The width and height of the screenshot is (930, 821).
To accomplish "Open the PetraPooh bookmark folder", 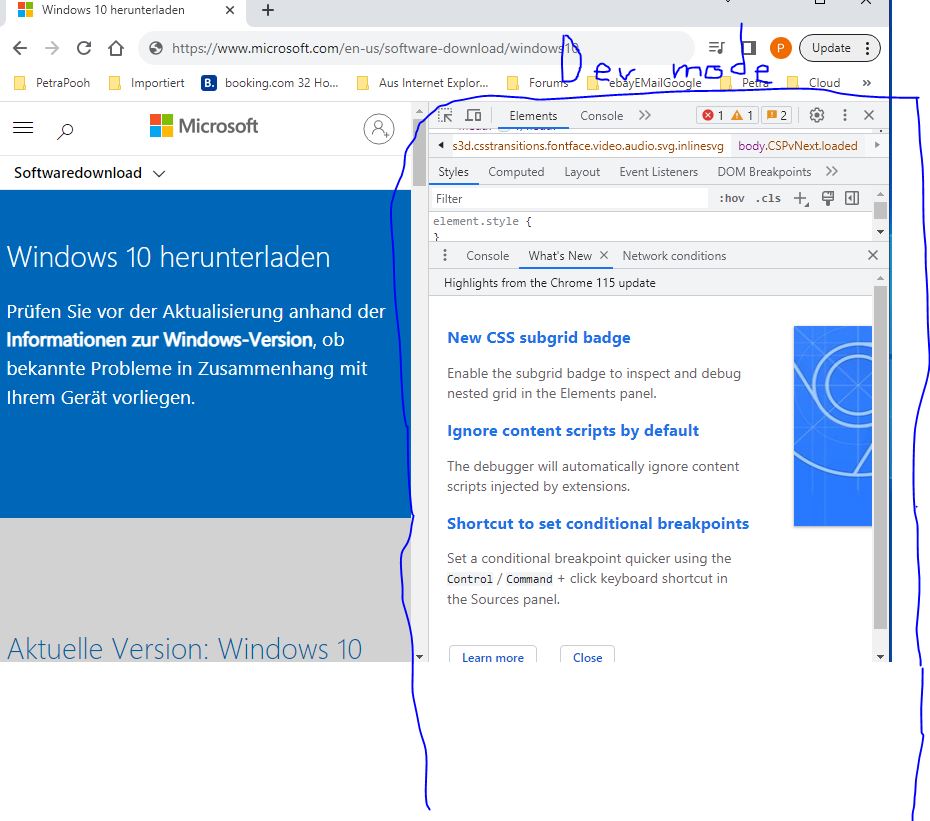I will click(52, 82).
